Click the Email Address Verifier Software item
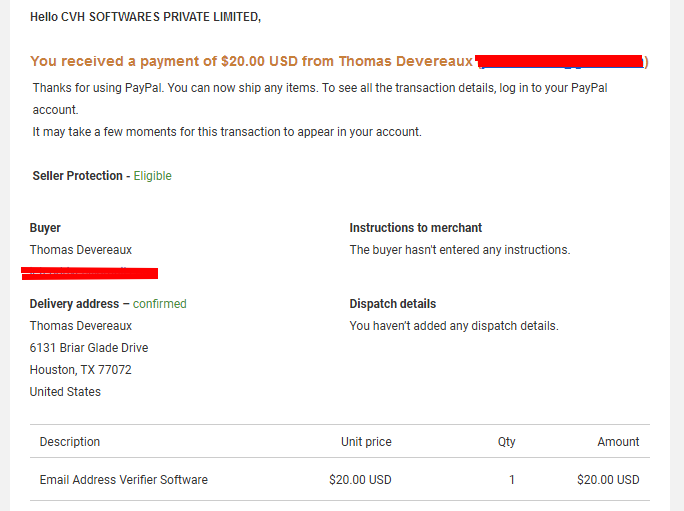 [x=124, y=480]
